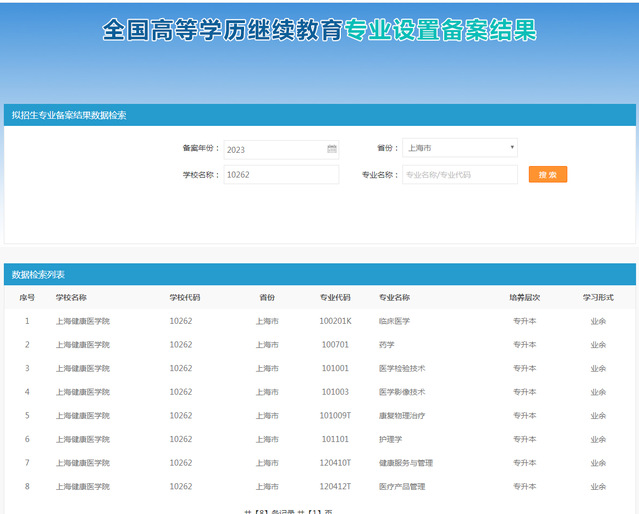Click the 序号 column header

[x=27, y=297]
